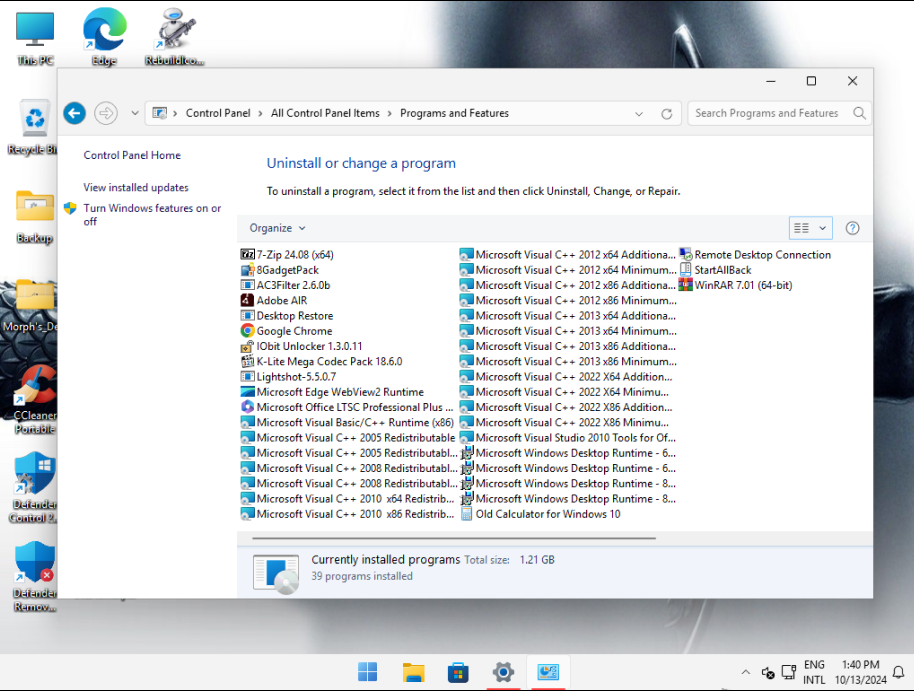Select the 8GadgetPack program icon

pos(248,270)
